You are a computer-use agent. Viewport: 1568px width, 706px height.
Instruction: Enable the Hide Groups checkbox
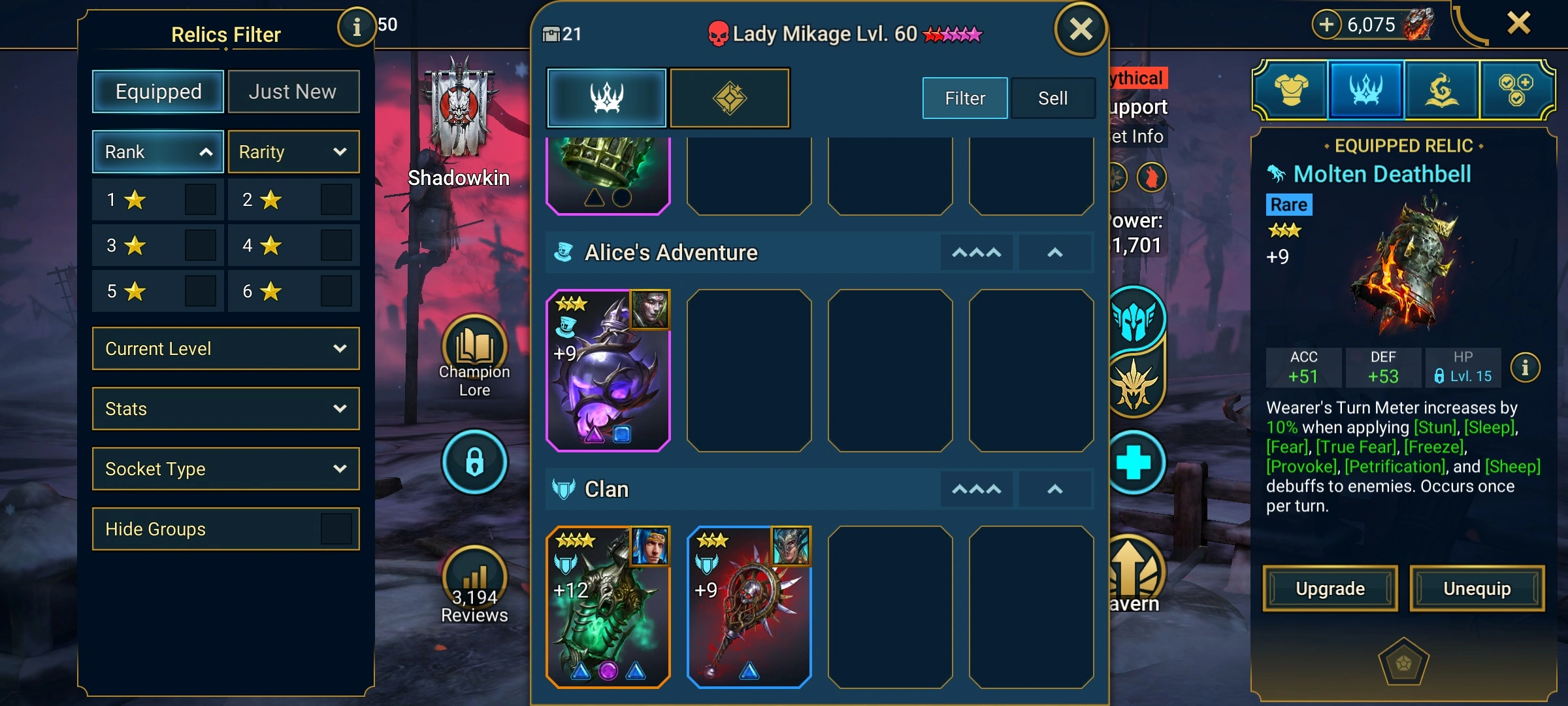pyautogui.click(x=336, y=529)
